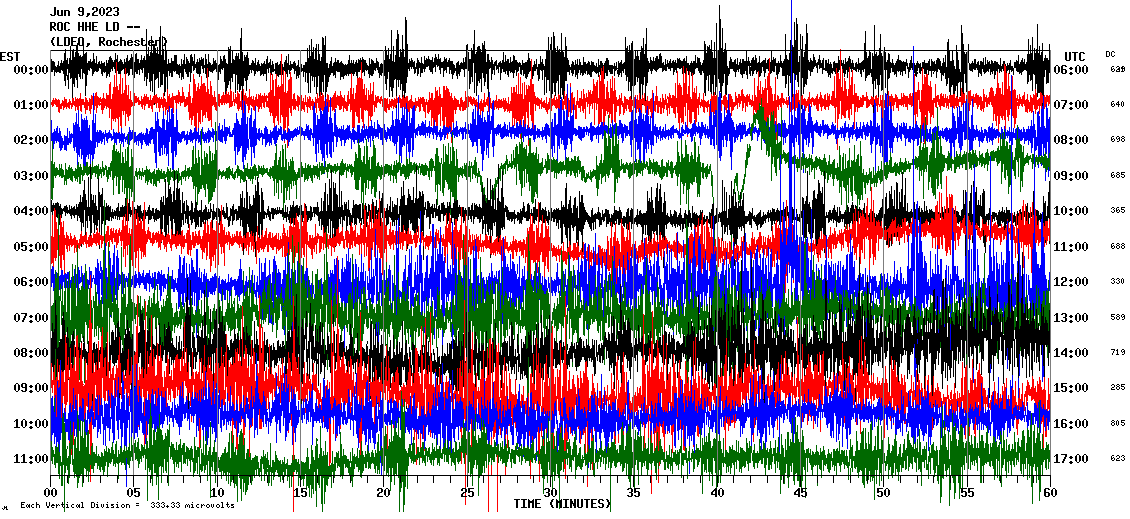The height and width of the screenshot is (519, 1130).
Task: Click the "TIME (MINUTES)" axis title
Action: click(562, 503)
